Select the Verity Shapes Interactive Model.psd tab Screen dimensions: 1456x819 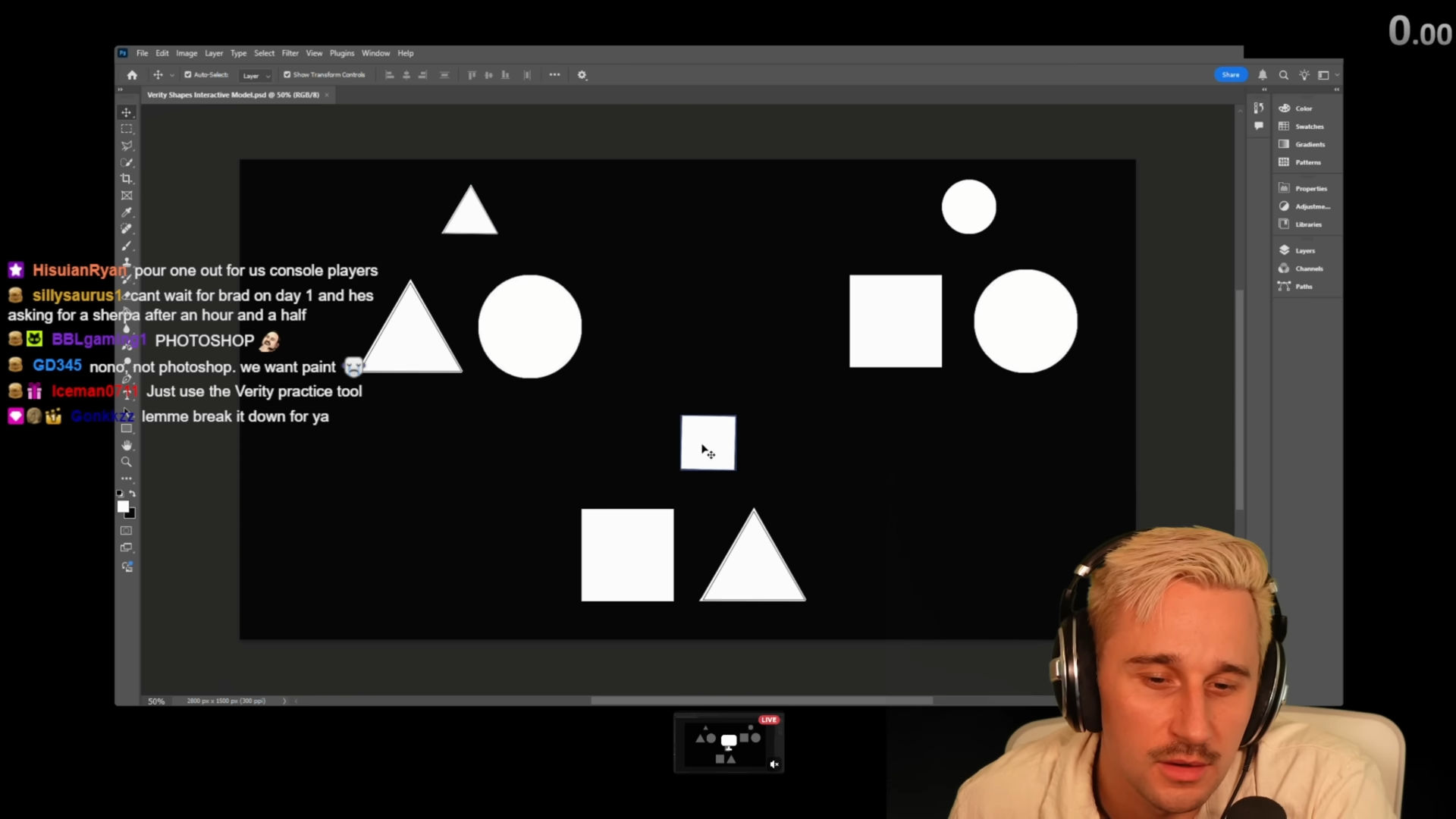click(x=233, y=95)
